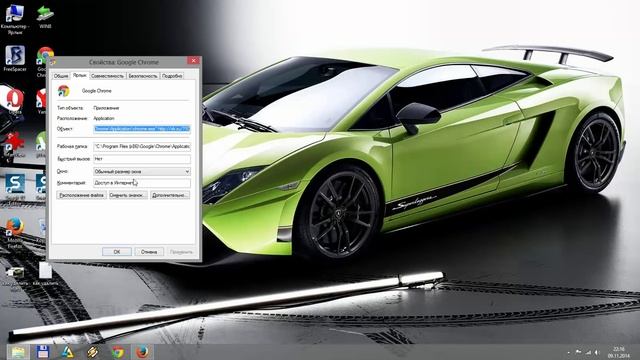Click the gold striped taskbar icon
The width and height of the screenshot is (640, 360).
(x=93, y=351)
